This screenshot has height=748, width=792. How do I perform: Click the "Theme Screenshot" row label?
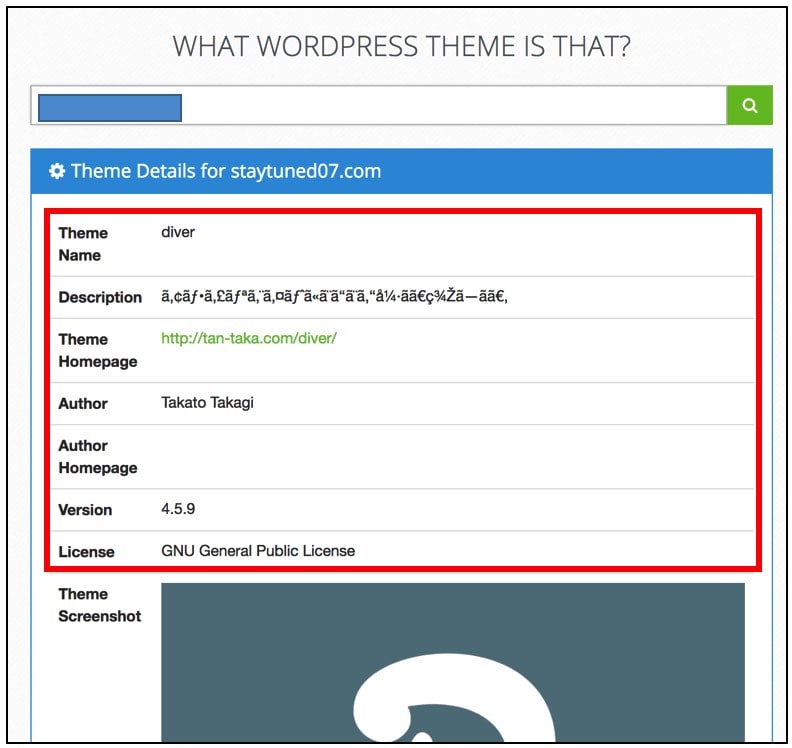(x=100, y=605)
